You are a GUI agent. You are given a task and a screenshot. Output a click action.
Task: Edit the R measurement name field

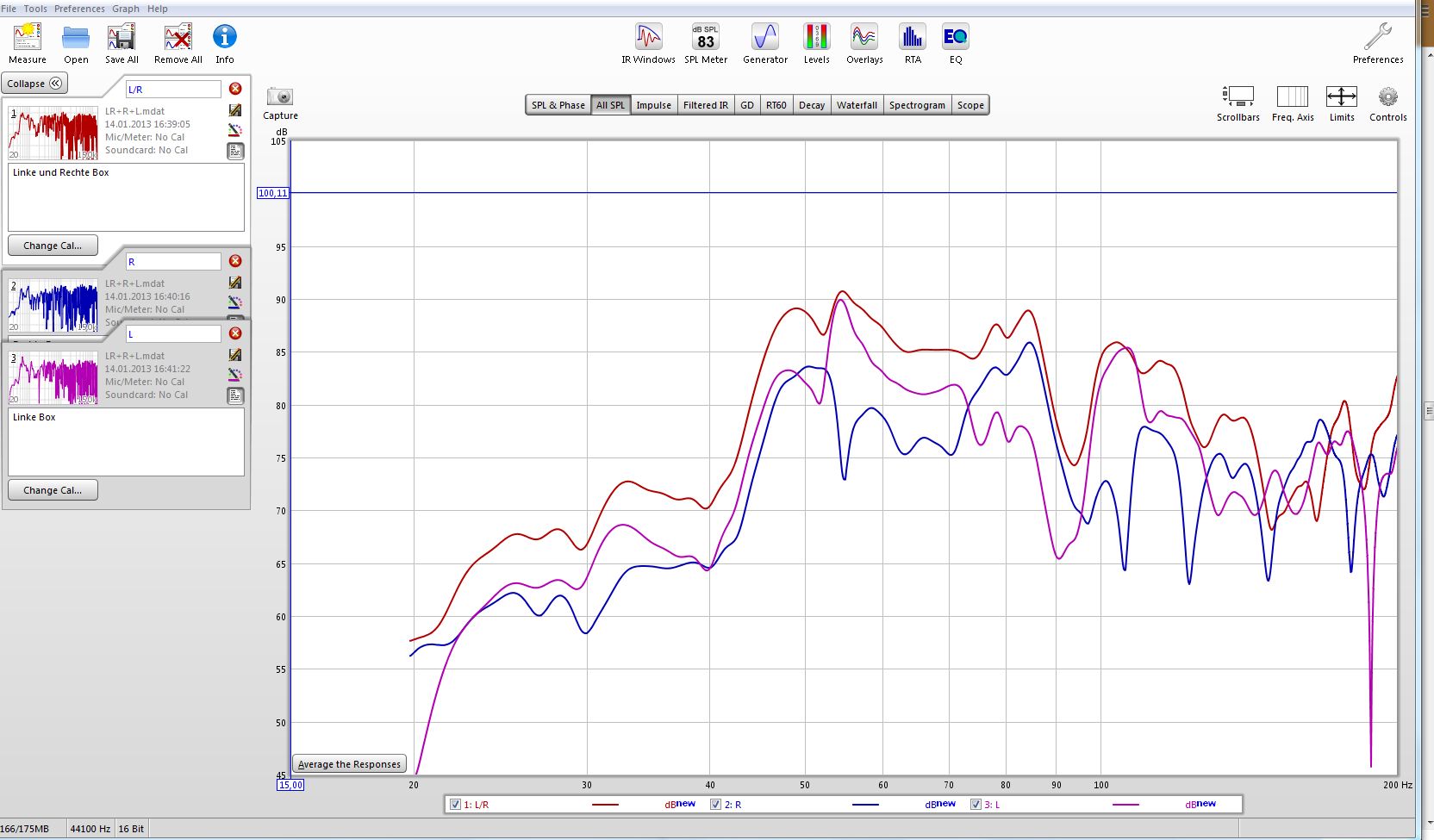173,262
